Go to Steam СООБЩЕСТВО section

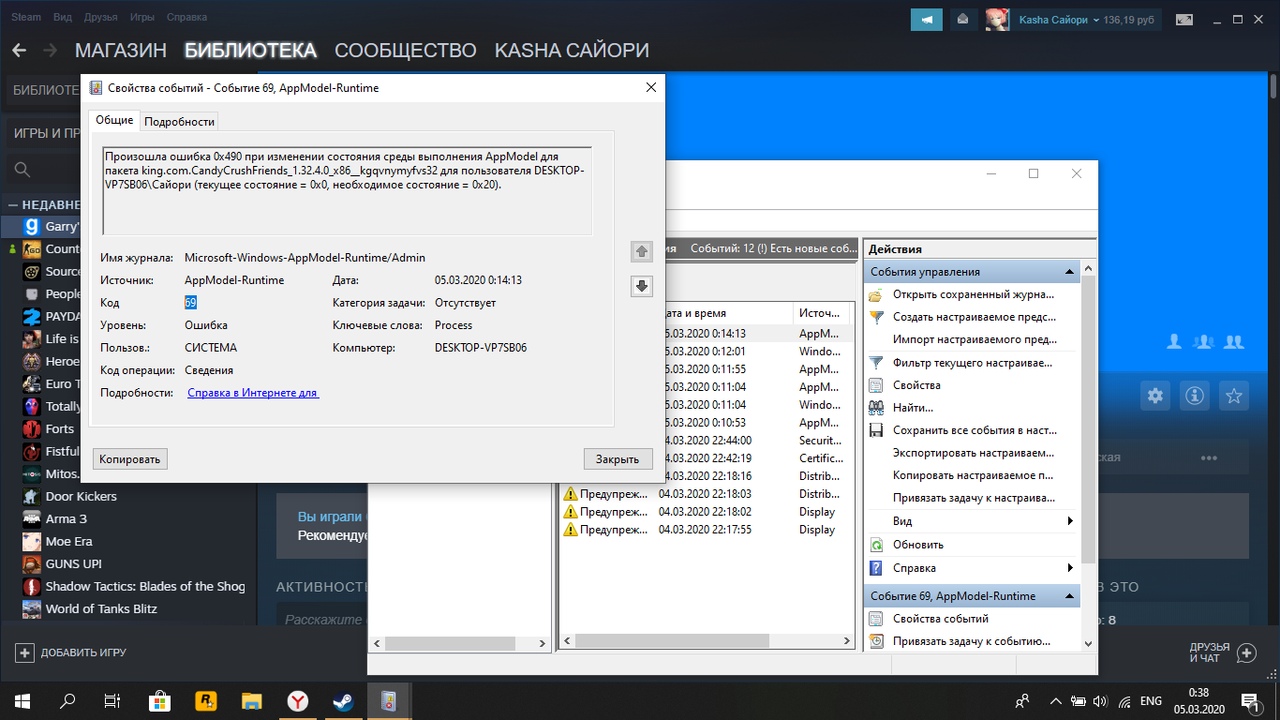(405, 50)
